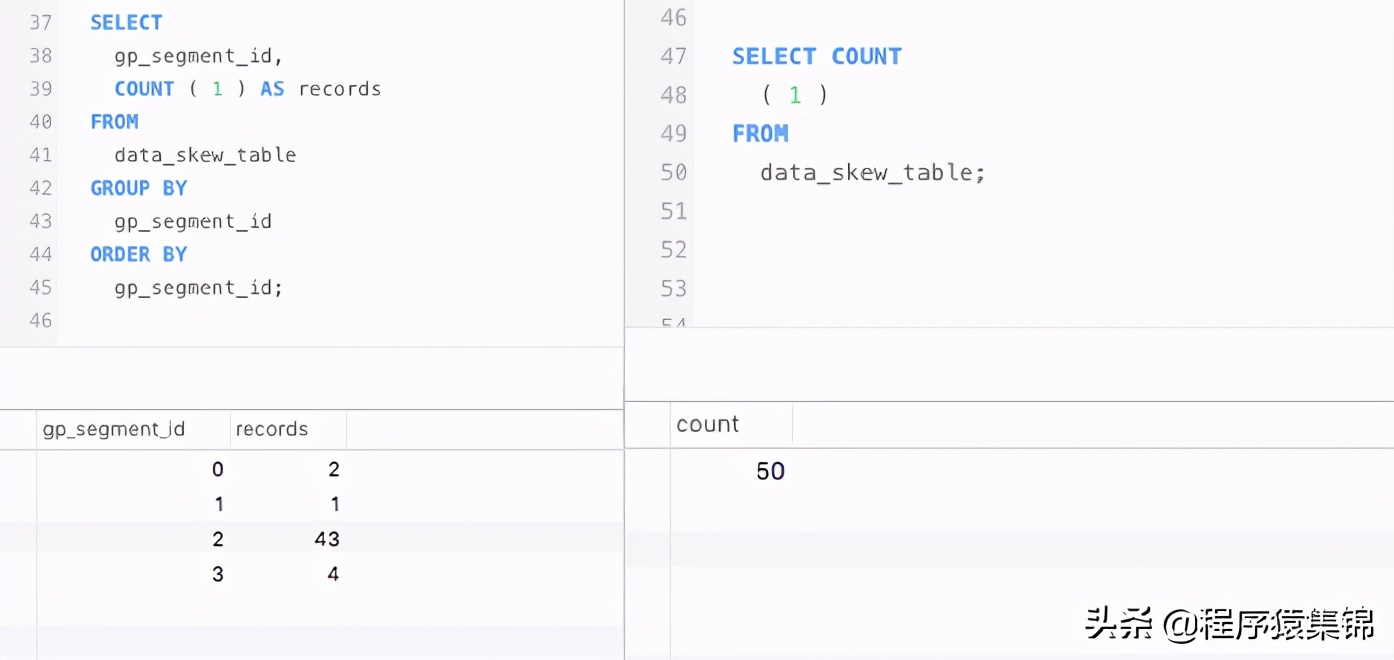Click the GROUP BY keywords on line 42
This screenshot has height=660, width=1394.
138,188
